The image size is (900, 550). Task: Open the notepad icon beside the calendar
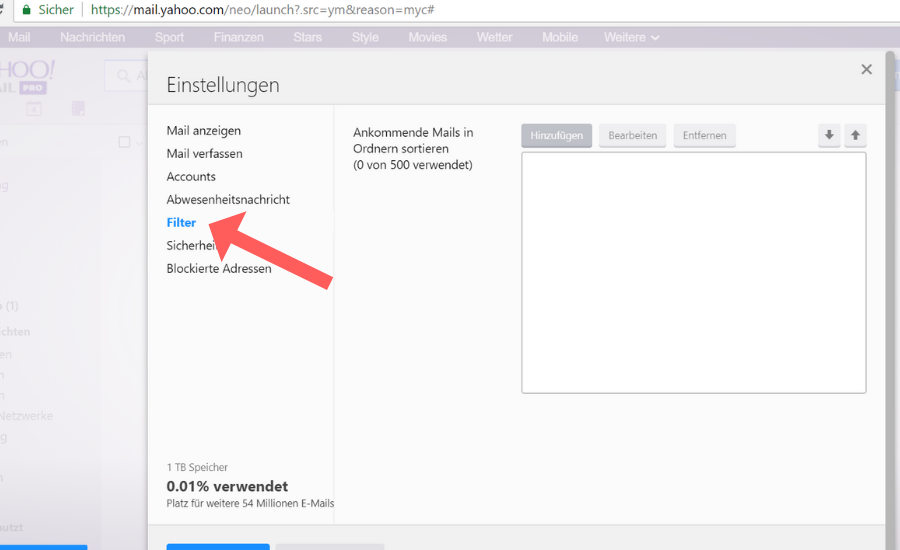click(79, 109)
